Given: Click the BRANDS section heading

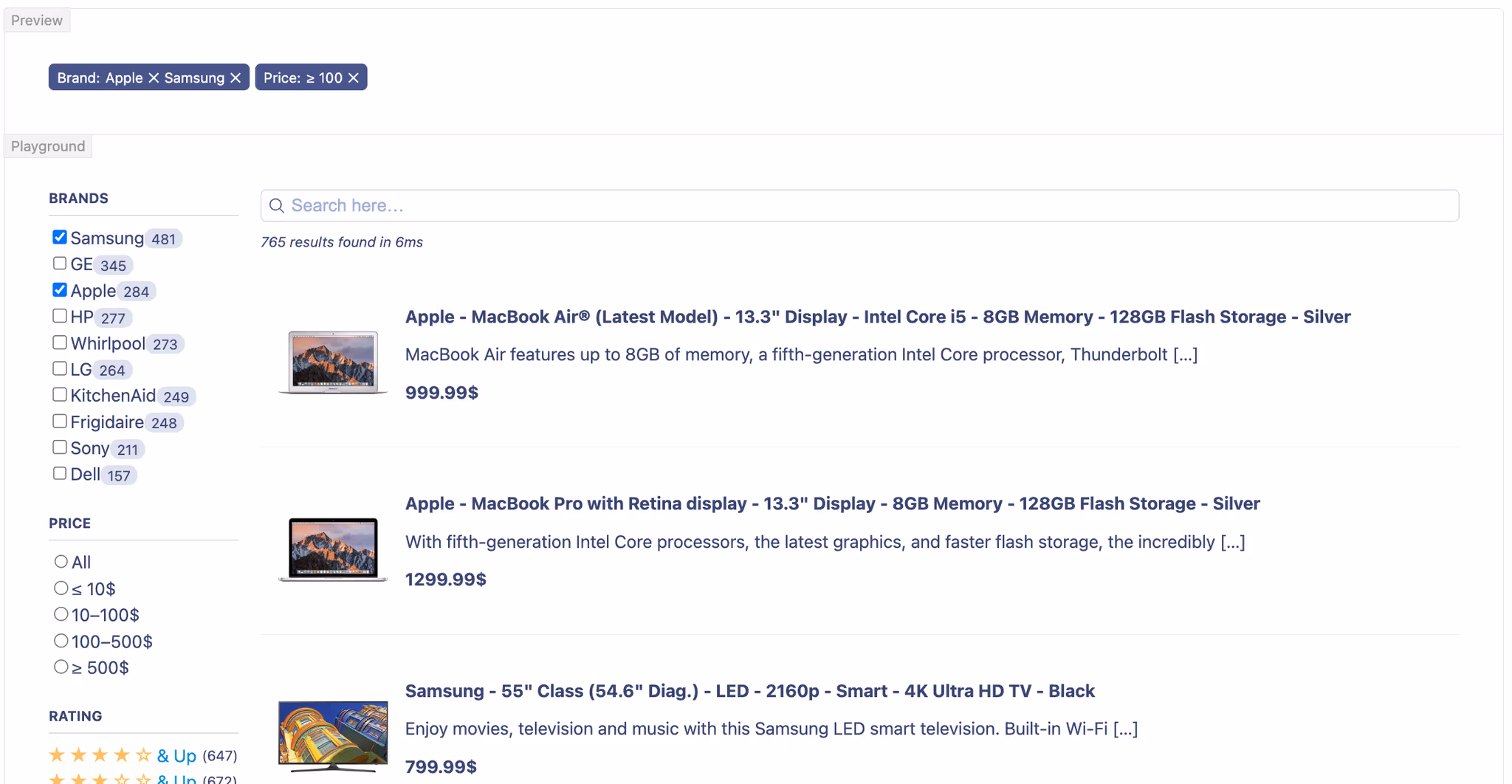Looking at the screenshot, I should 78,199.
